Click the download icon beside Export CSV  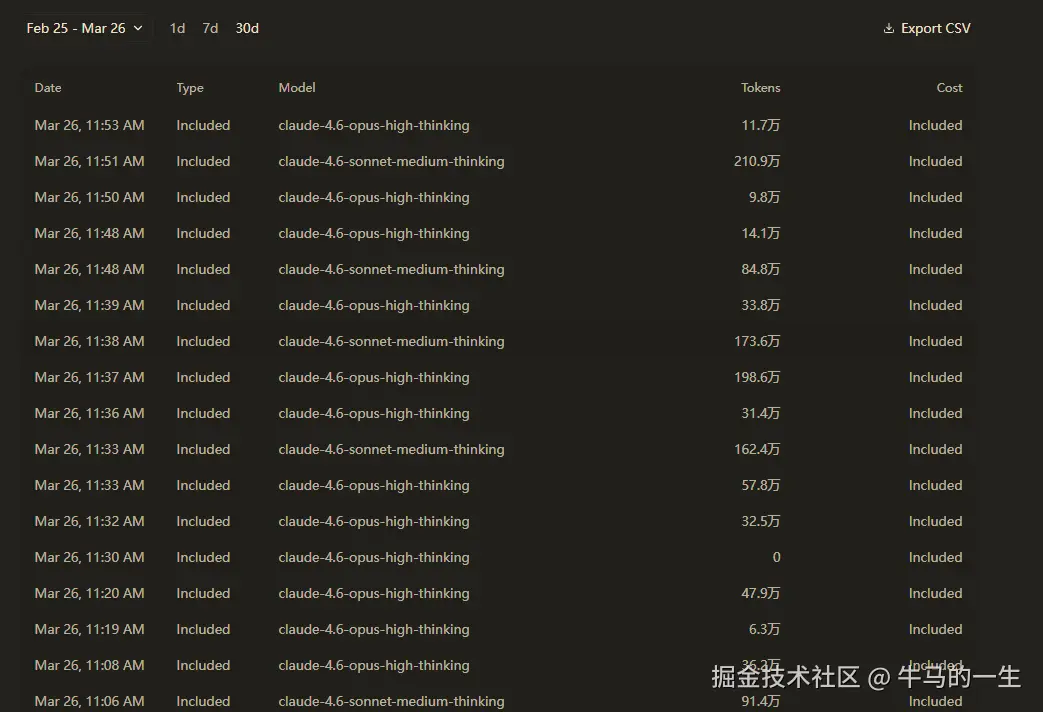[x=889, y=28]
